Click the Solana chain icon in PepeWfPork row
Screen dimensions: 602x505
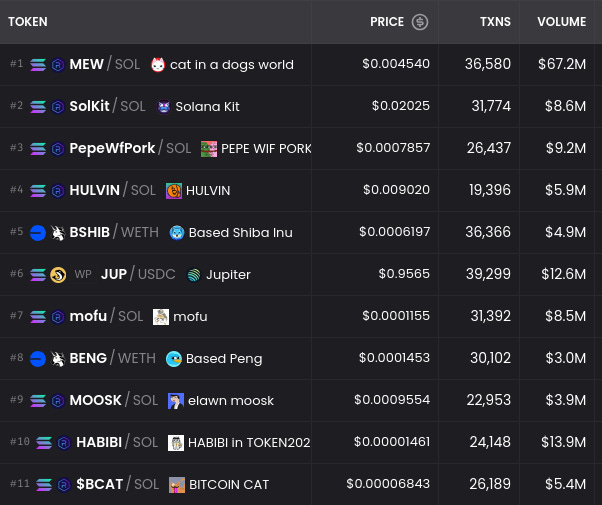click(x=38, y=149)
